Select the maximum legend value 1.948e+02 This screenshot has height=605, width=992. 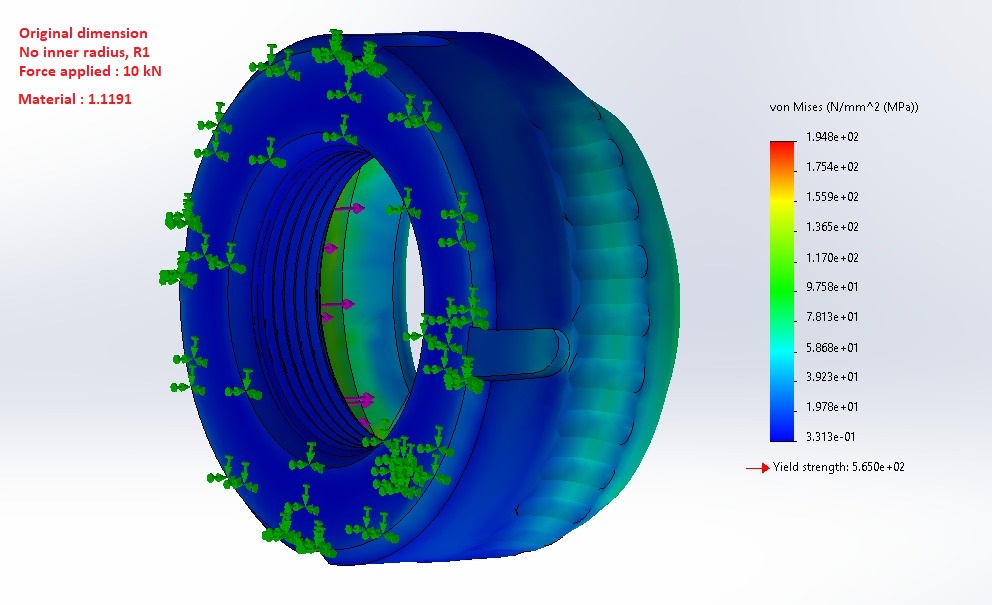(x=832, y=137)
